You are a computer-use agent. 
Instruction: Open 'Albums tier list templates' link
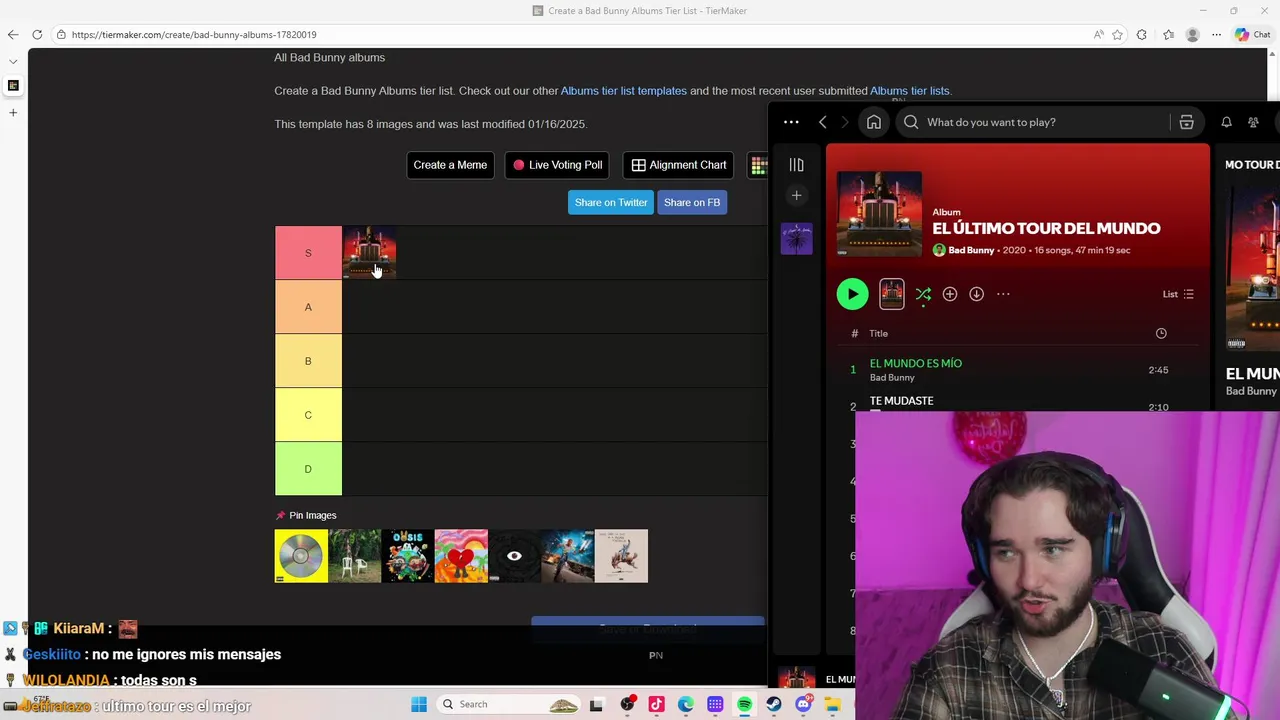click(x=624, y=91)
